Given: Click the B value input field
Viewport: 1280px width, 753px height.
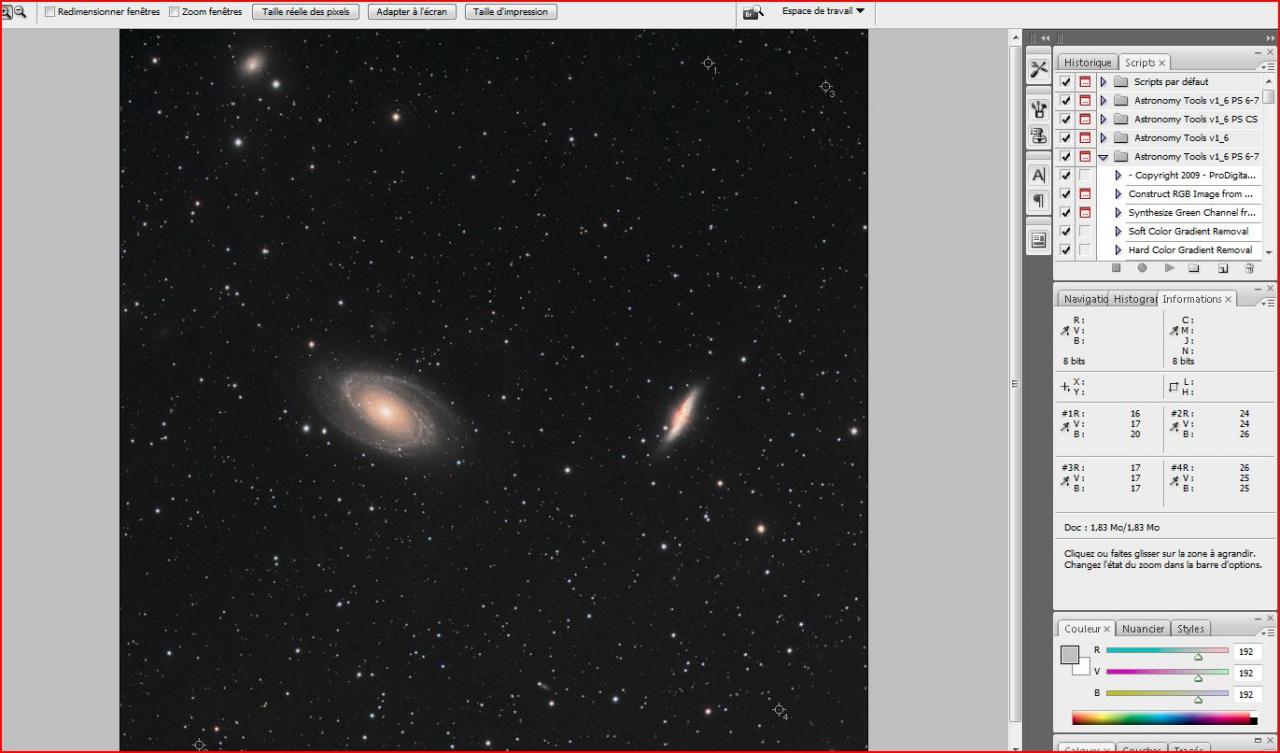Looking at the screenshot, I should click(x=1247, y=694).
